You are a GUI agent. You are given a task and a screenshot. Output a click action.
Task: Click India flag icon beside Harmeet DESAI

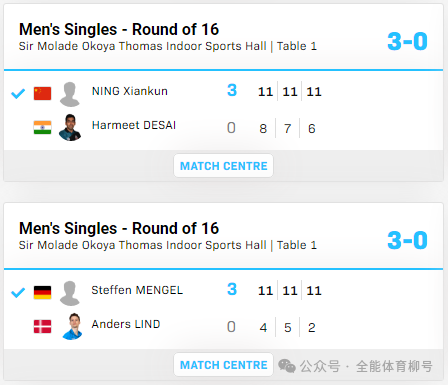coord(42,127)
